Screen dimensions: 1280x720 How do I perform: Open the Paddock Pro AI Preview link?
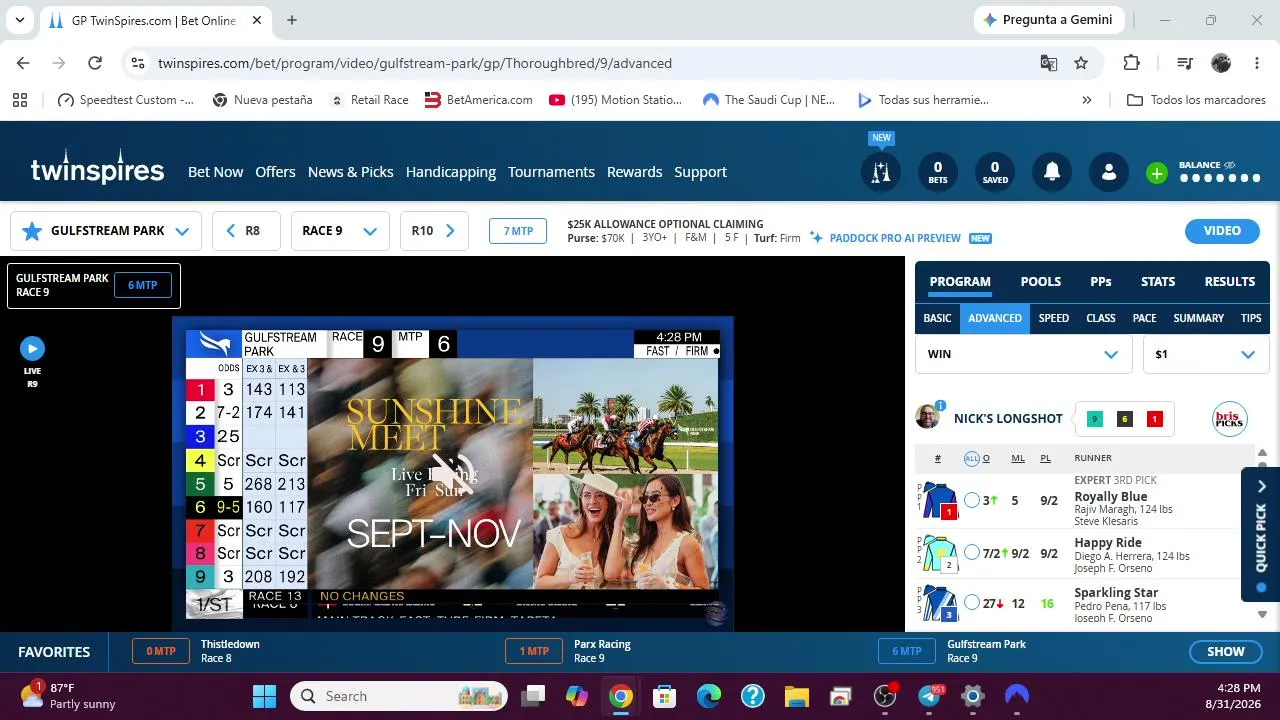895,238
